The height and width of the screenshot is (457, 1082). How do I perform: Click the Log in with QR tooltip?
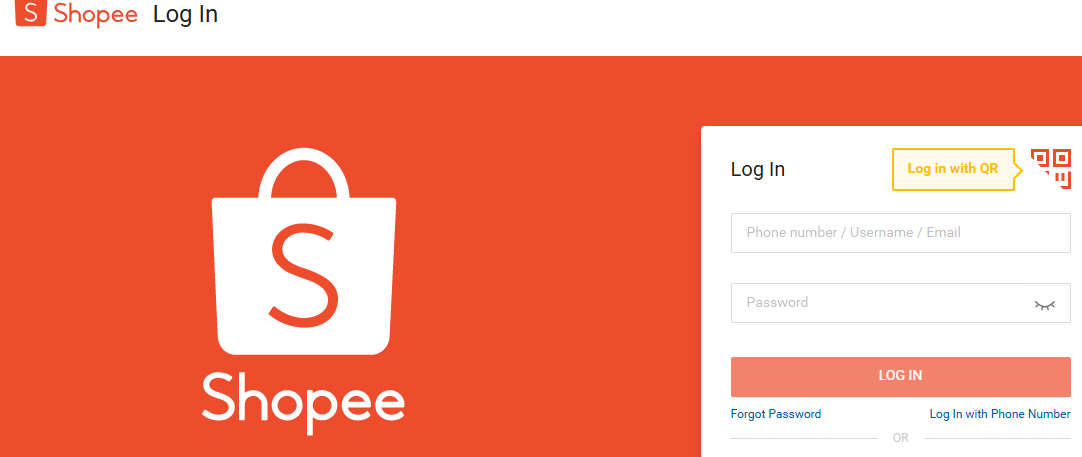(953, 169)
